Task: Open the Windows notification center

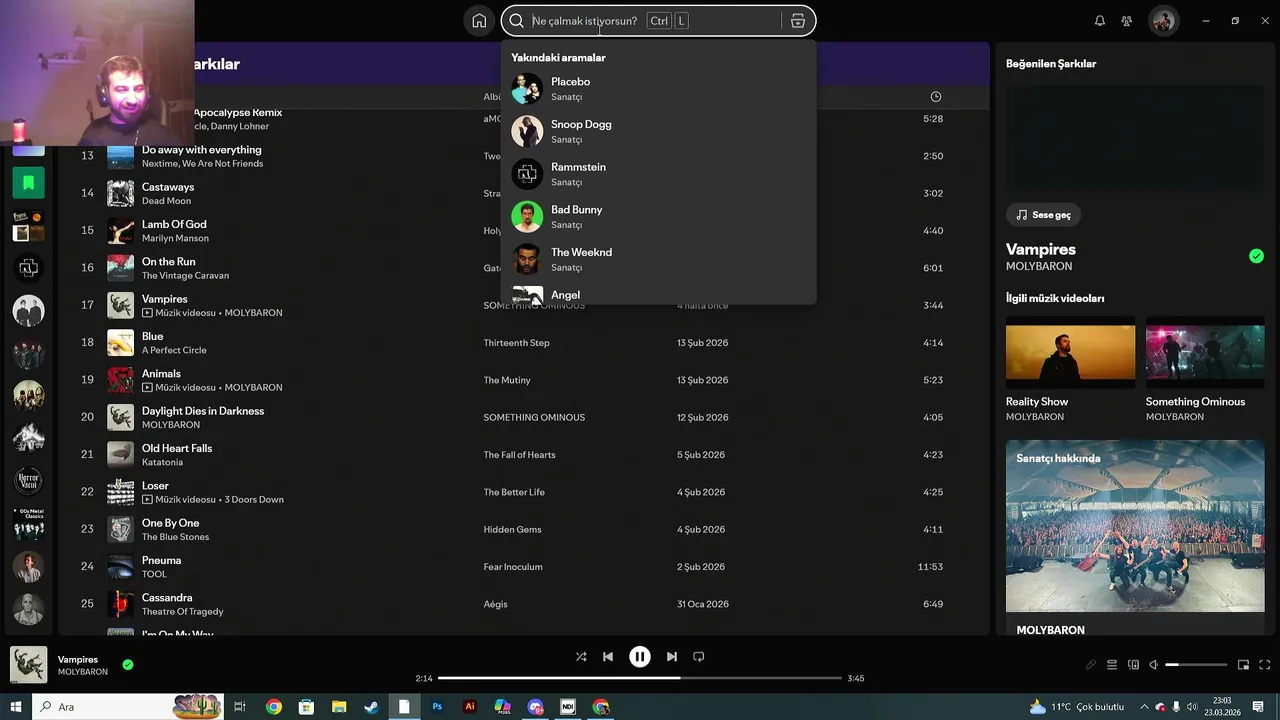Action: (x=1258, y=707)
